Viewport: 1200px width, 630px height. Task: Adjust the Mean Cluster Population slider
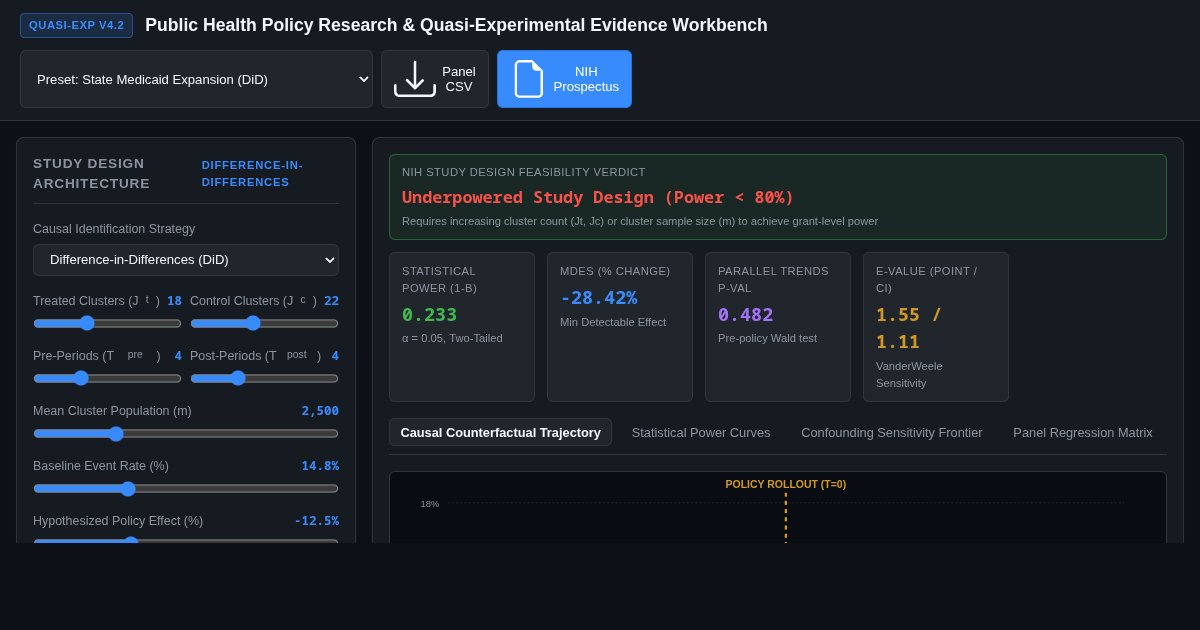pos(186,433)
